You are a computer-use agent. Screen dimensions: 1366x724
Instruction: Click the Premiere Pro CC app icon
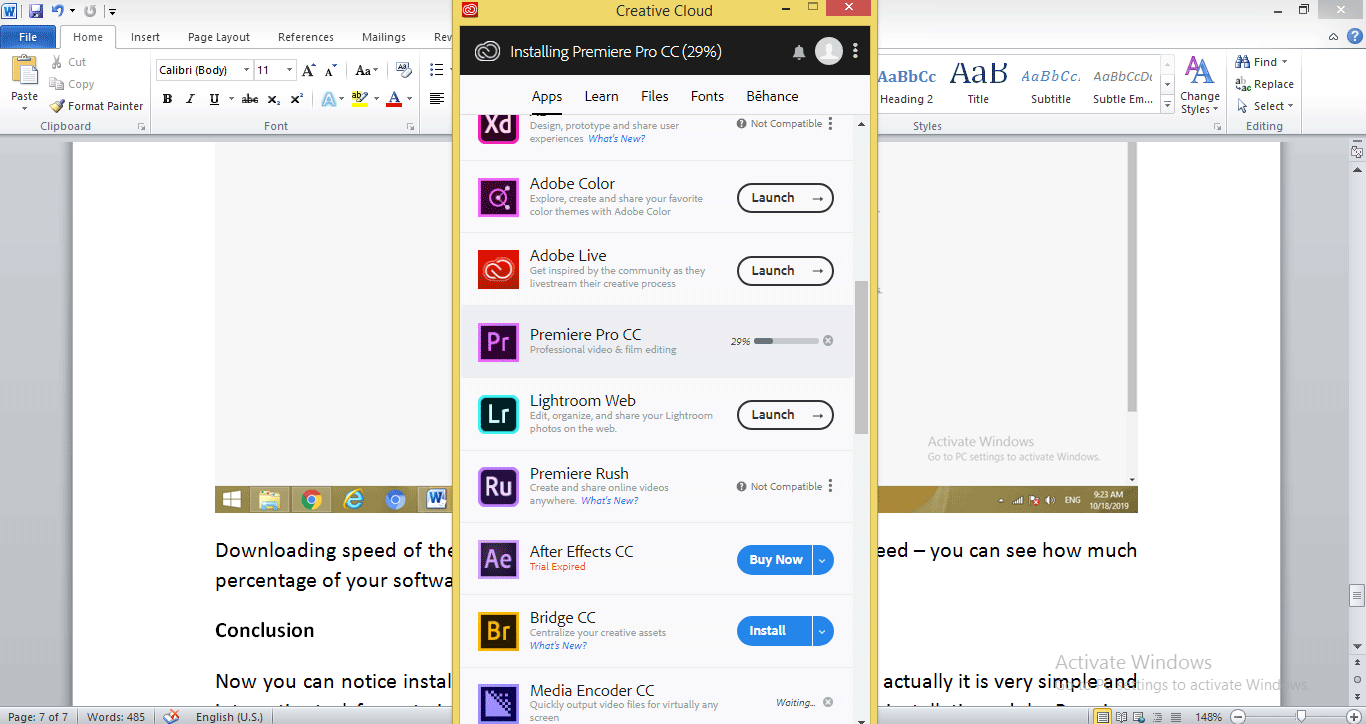click(x=498, y=342)
